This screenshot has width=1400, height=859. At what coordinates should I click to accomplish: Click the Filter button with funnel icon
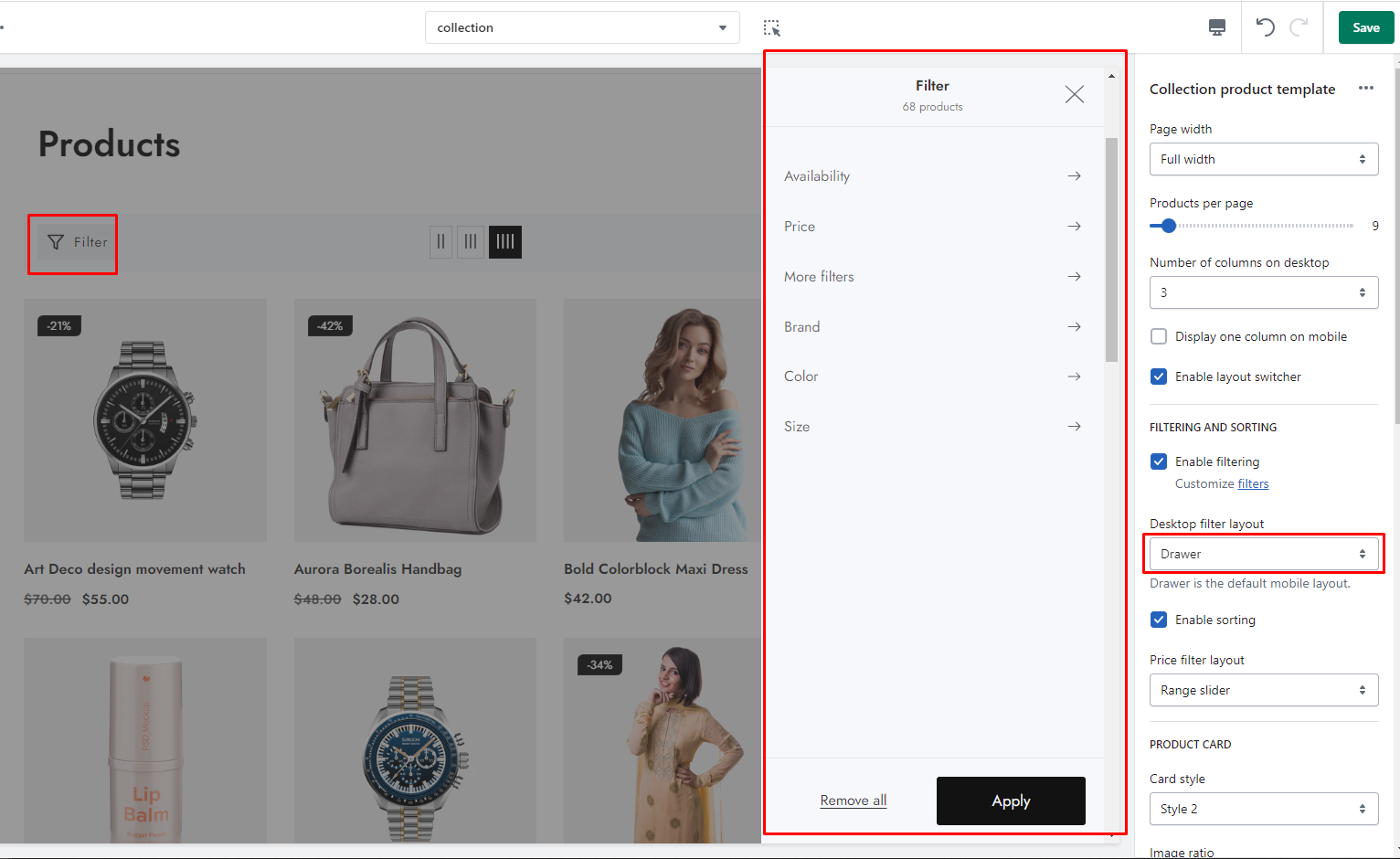(78, 242)
